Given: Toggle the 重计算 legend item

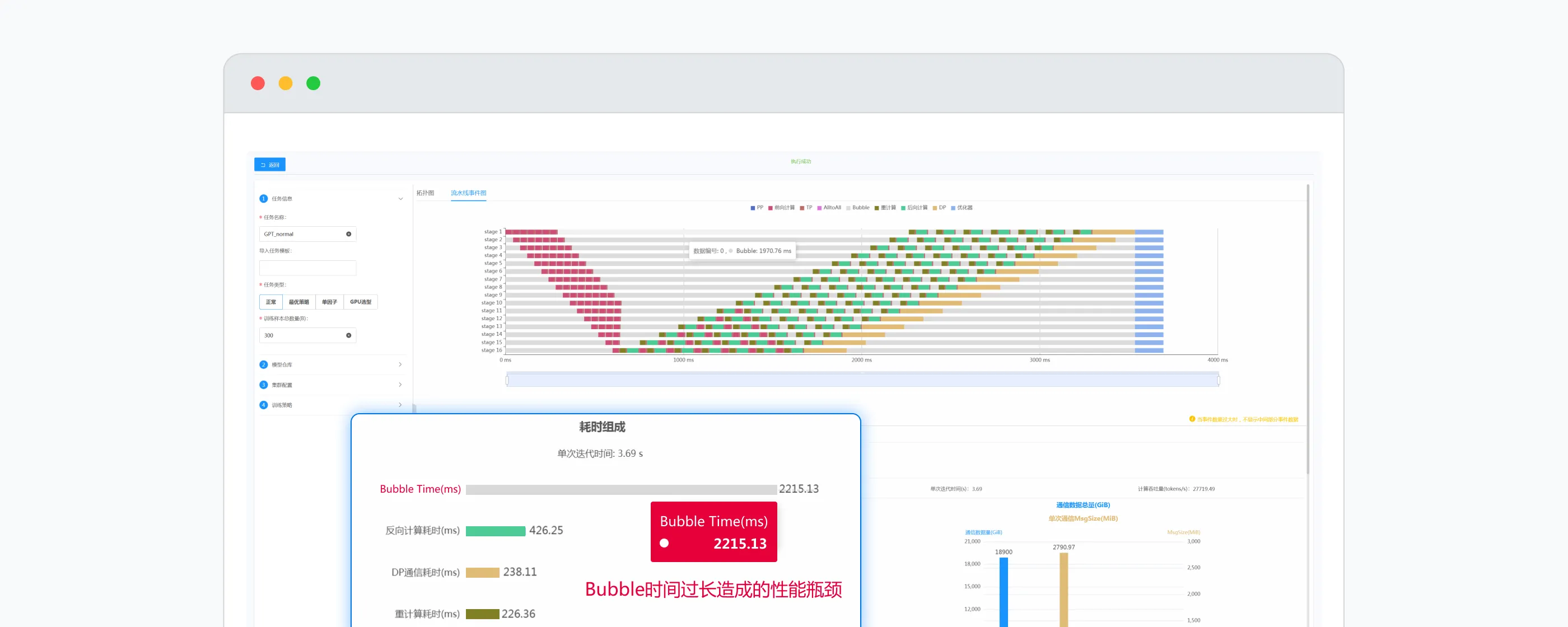Looking at the screenshot, I should click(x=886, y=208).
